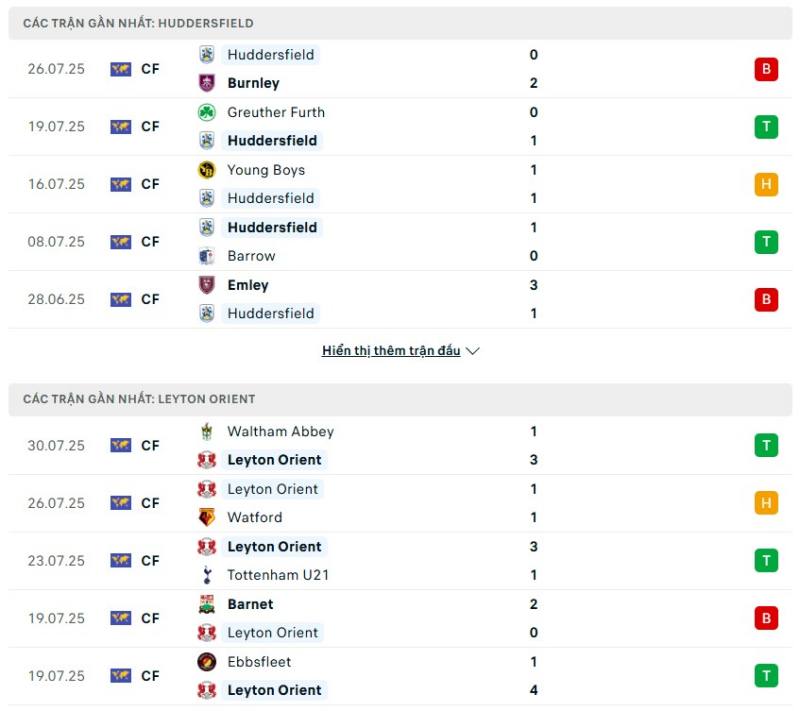
Task: Open the Leyton Orient team link vs Watford
Action: 272,489
